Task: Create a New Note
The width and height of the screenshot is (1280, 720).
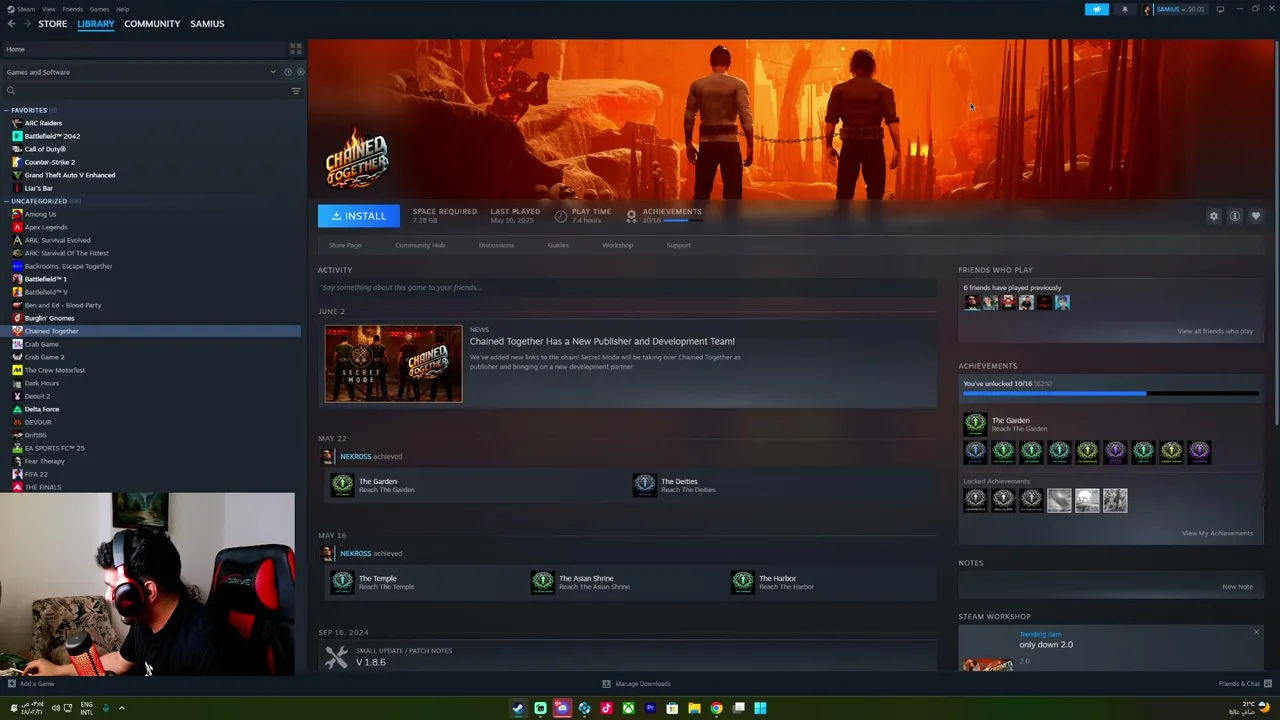Action: click(x=1237, y=587)
